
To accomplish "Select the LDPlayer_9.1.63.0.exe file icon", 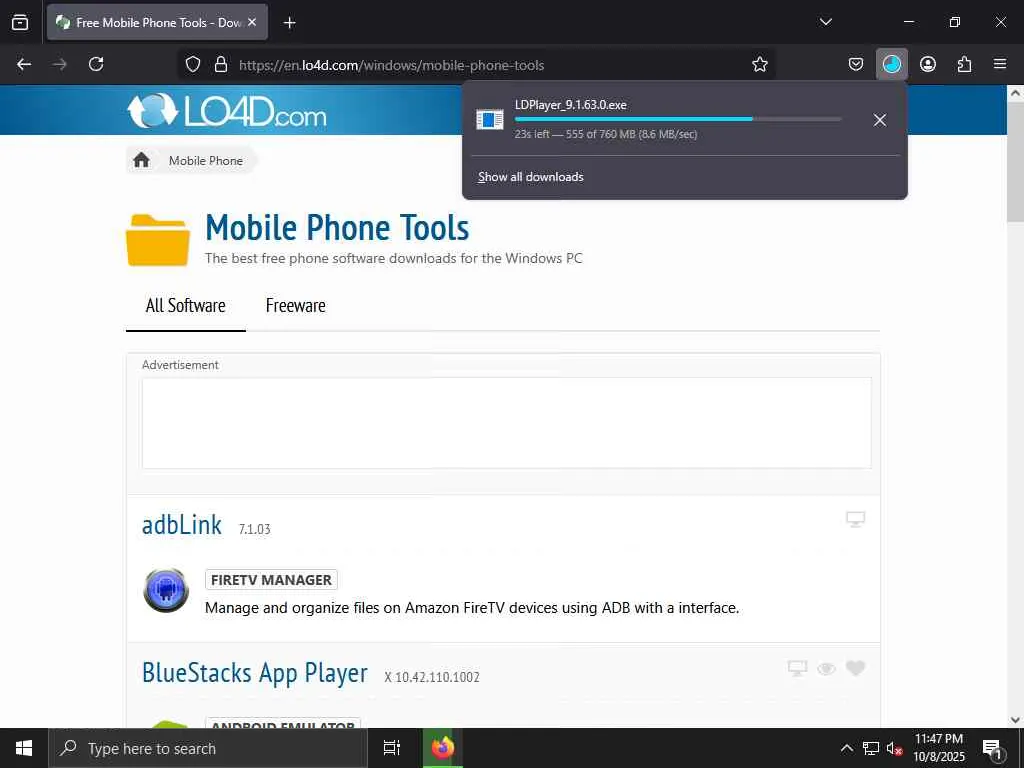I will click(x=490, y=120).
